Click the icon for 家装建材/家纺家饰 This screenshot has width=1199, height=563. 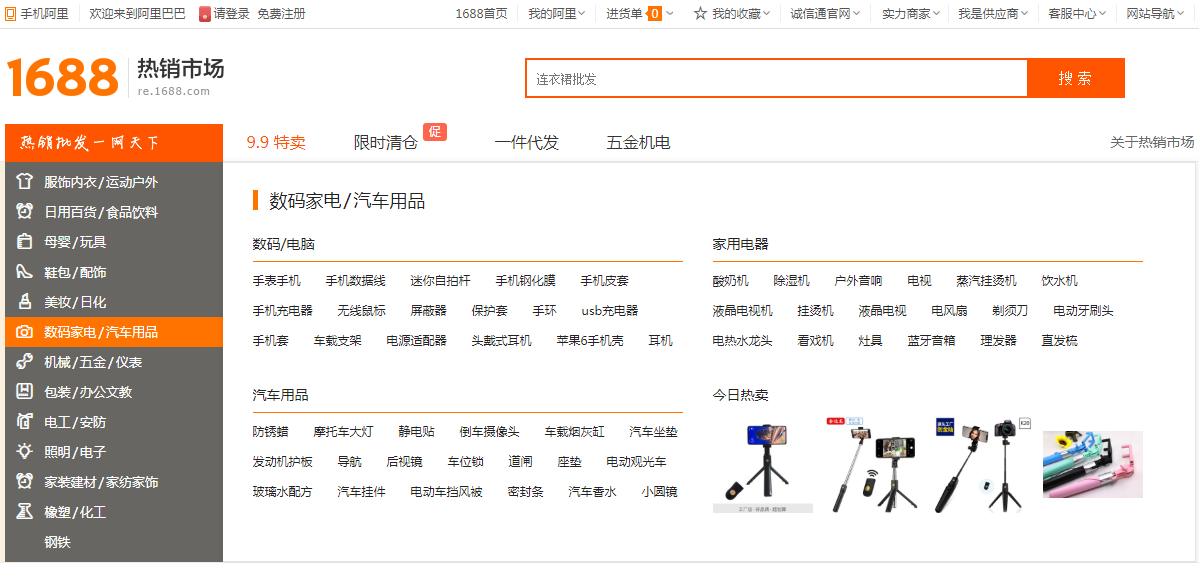pos(24,482)
